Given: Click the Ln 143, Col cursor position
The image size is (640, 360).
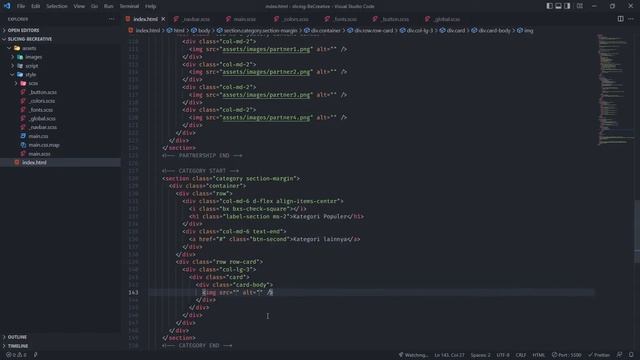Looking at the screenshot, I should 449,355.
